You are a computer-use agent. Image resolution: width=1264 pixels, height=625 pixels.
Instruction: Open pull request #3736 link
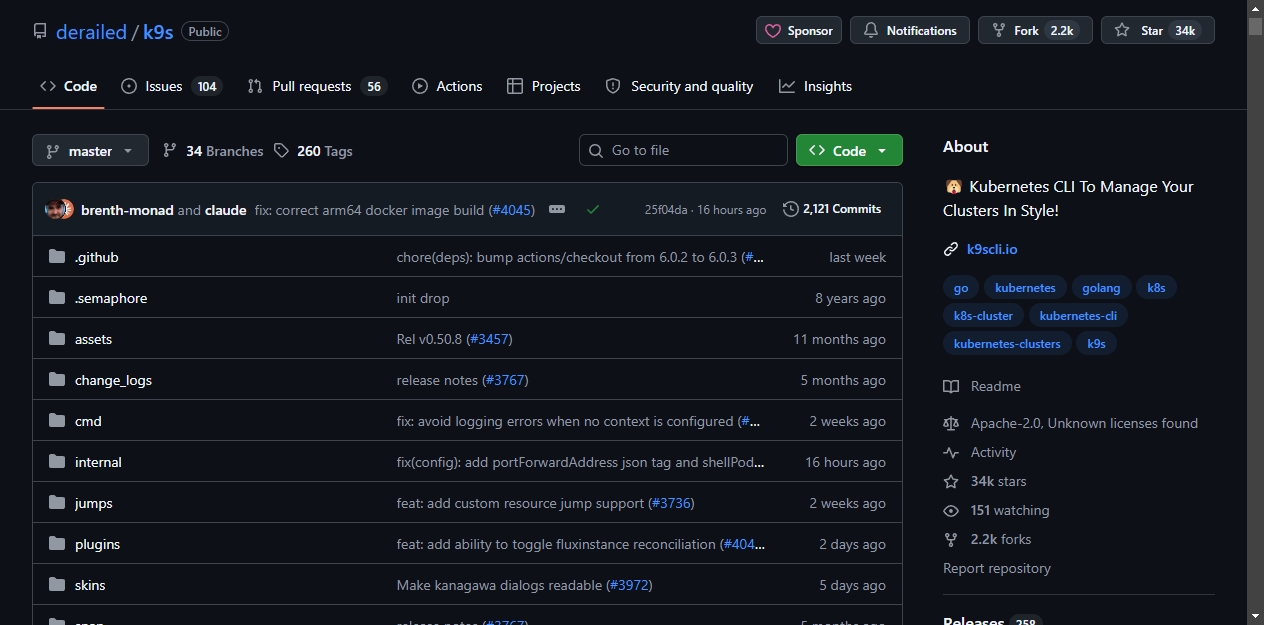[671, 503]
